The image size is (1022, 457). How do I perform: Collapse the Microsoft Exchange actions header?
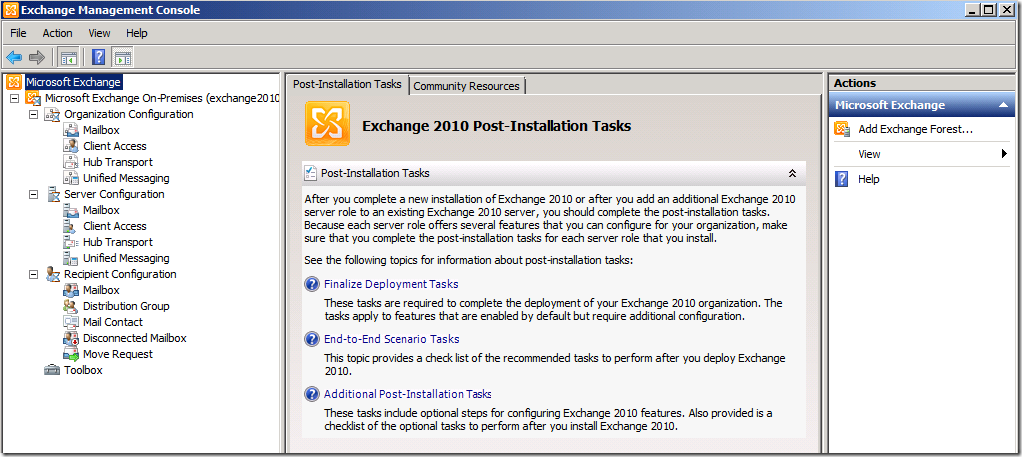tap(1003, 105)
